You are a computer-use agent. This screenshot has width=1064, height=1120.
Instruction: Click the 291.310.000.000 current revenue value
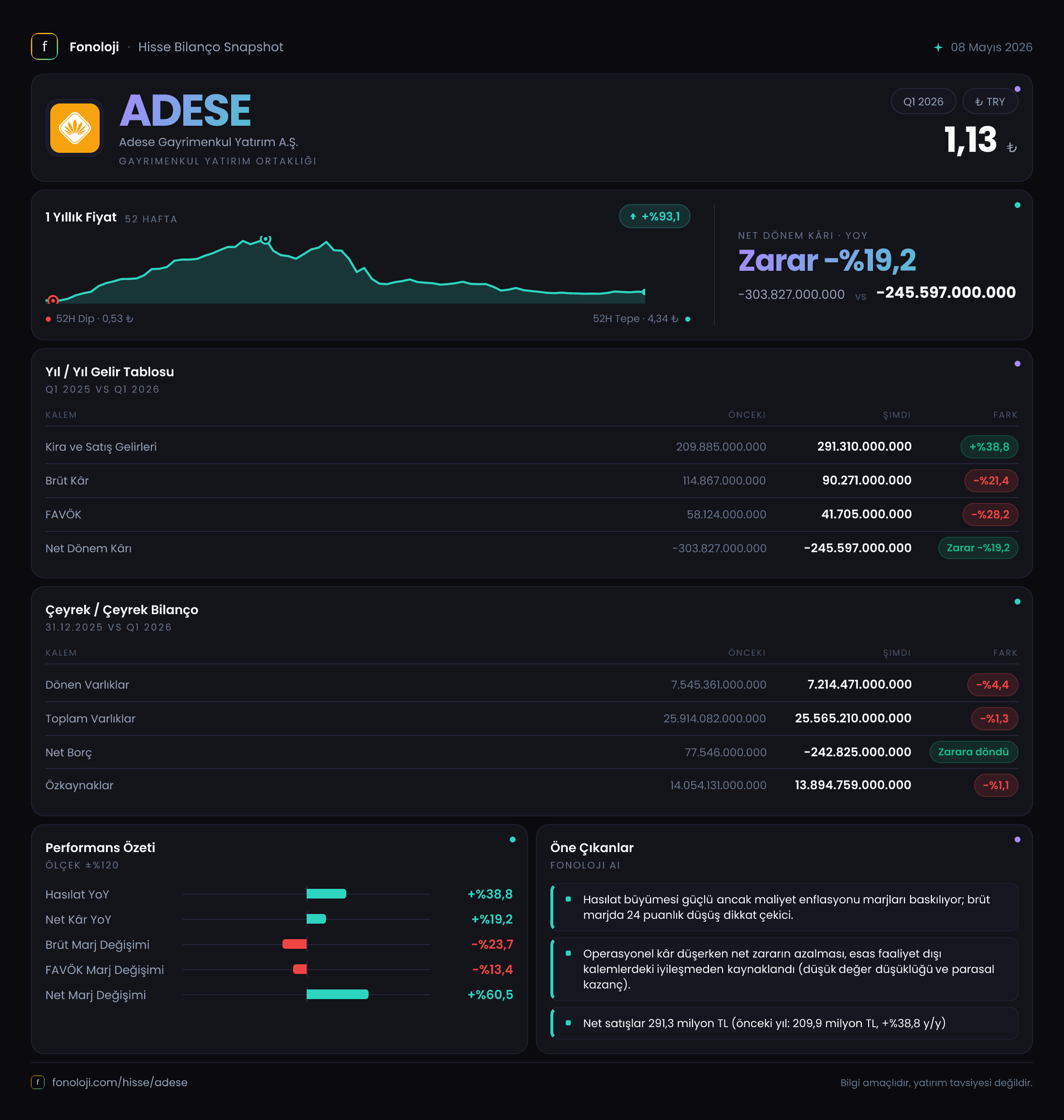pos(864,446)
